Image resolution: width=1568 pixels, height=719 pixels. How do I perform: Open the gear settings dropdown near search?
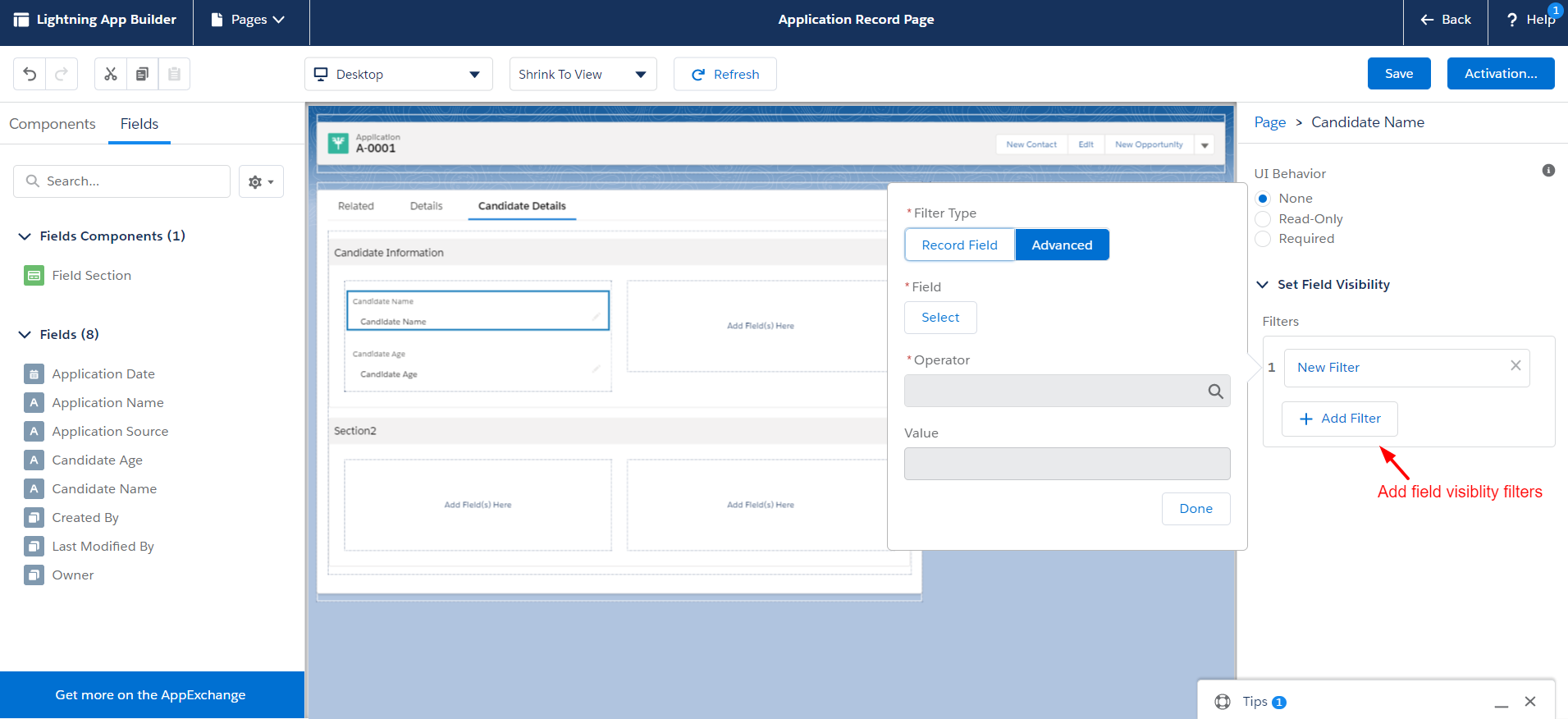(x=261, y=181)
